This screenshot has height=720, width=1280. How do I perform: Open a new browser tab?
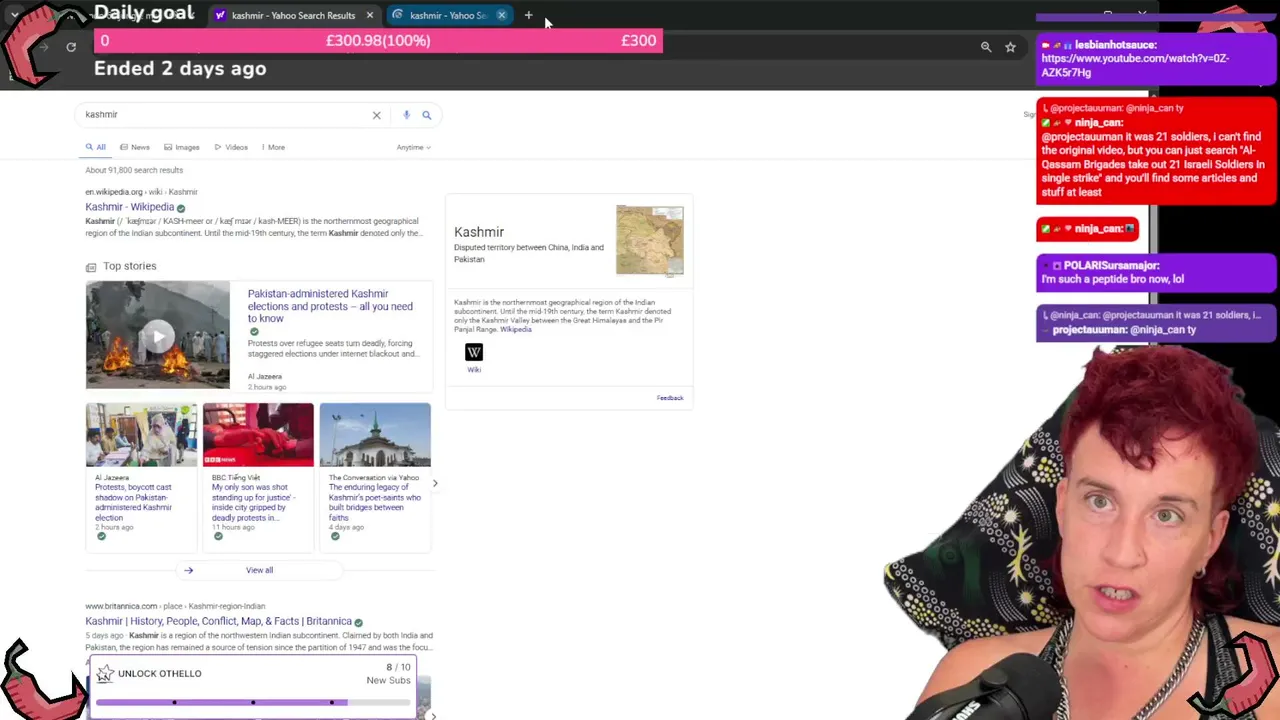pos(528,15)
